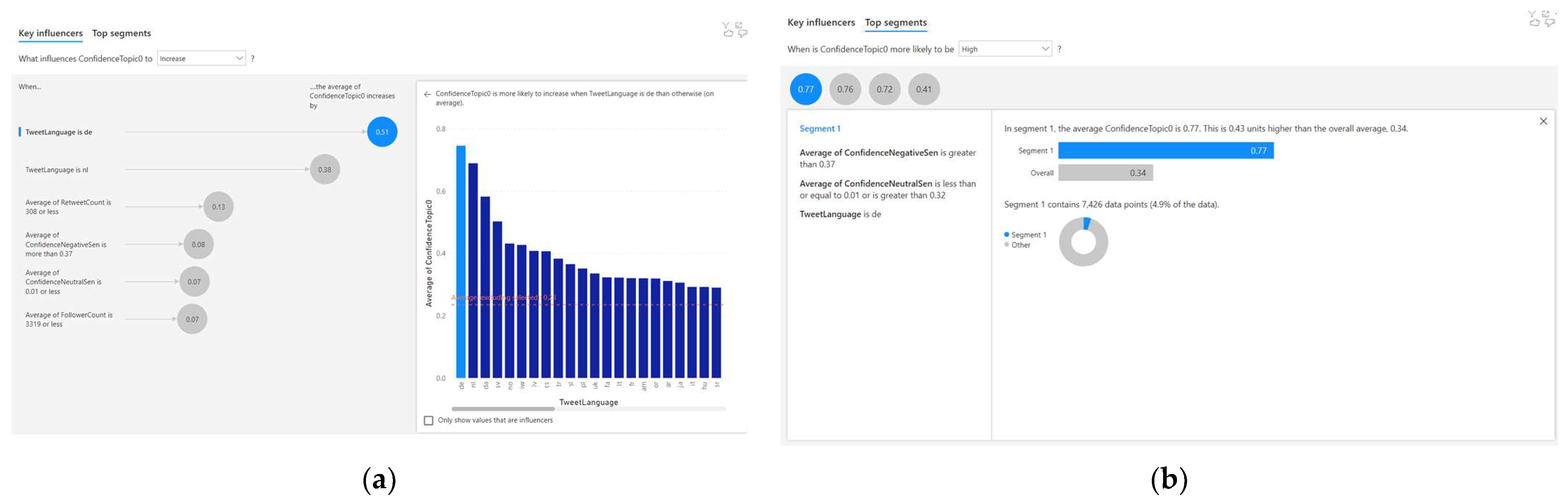Click thumbs down on the right Top segments visual
The height and width of the screenshot is (502, 1568).
pos(1550,23)
